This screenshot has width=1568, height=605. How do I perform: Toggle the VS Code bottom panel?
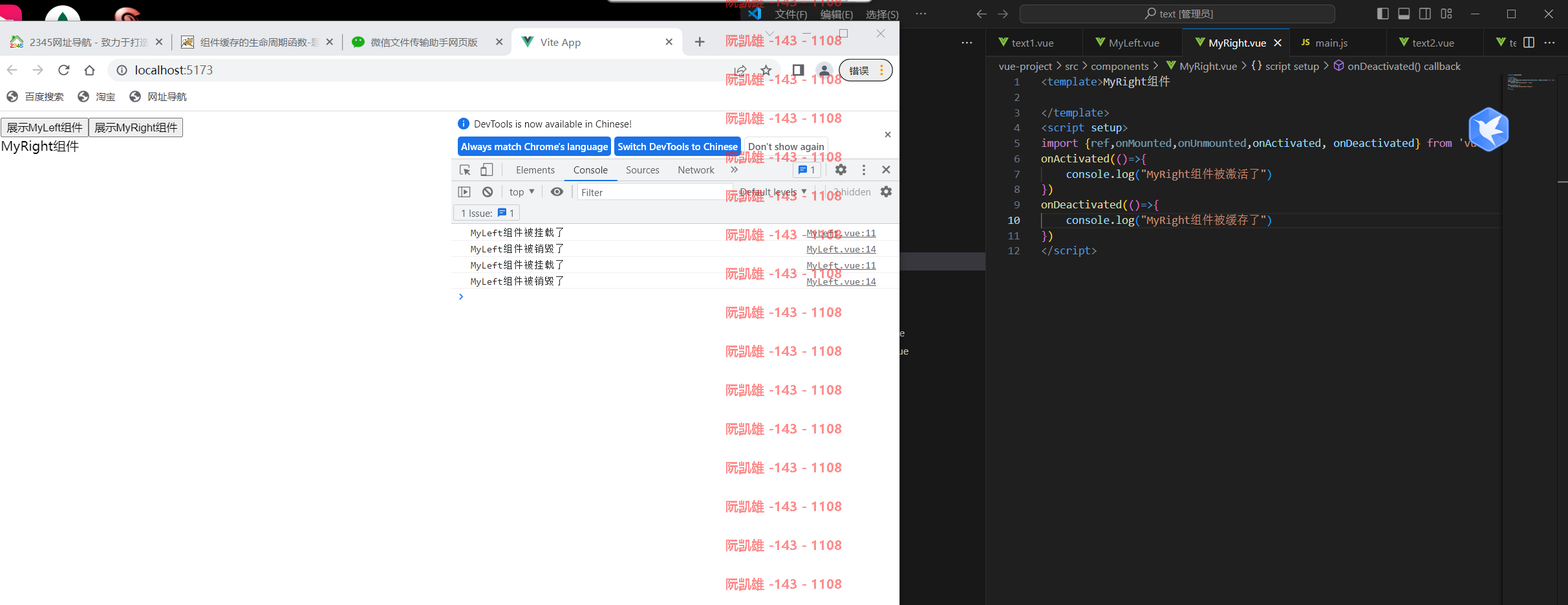pyautogui.click(x=1404, y=14)
